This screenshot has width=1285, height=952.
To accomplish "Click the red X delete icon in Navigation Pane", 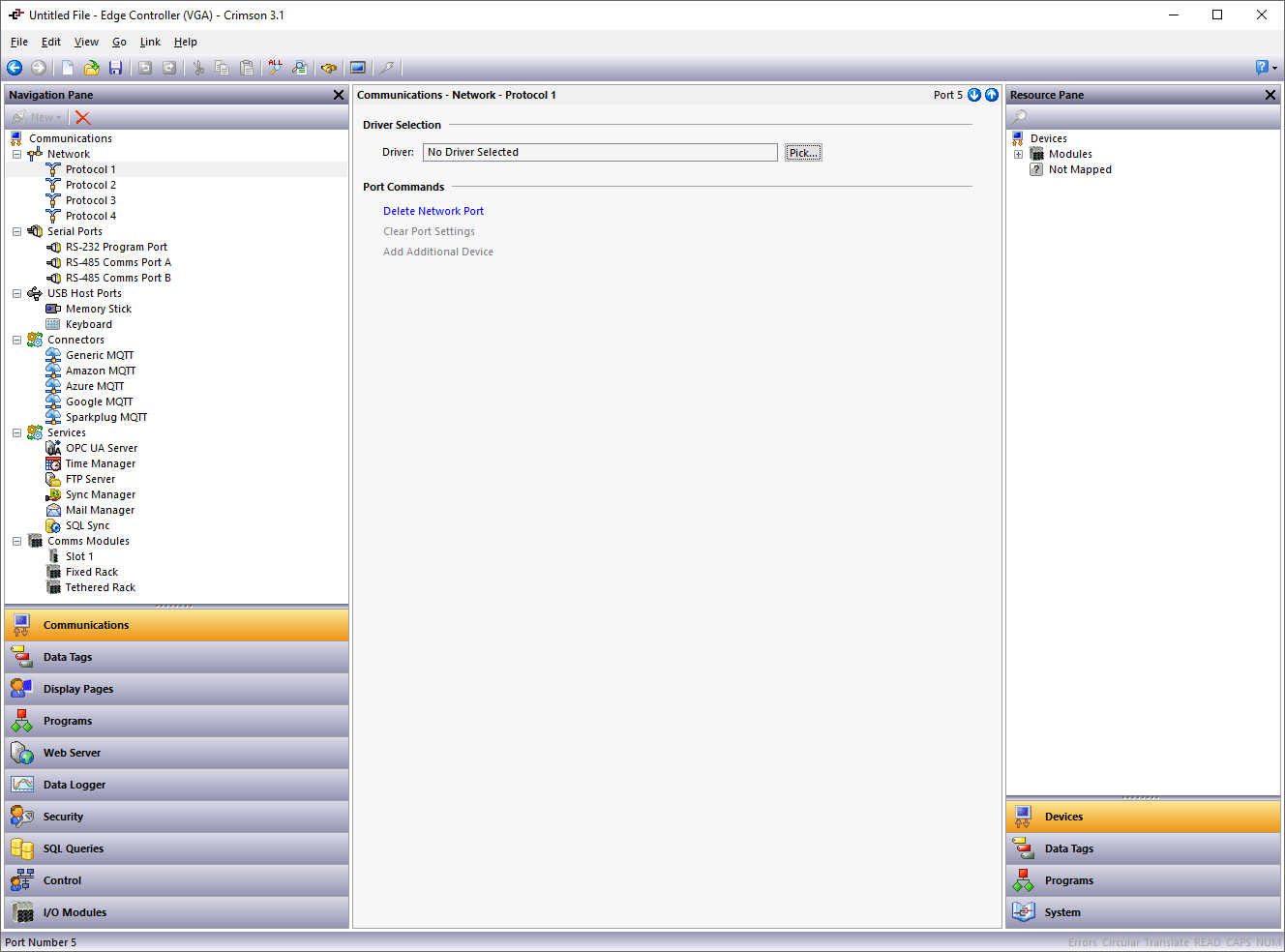I will [83, 118].
